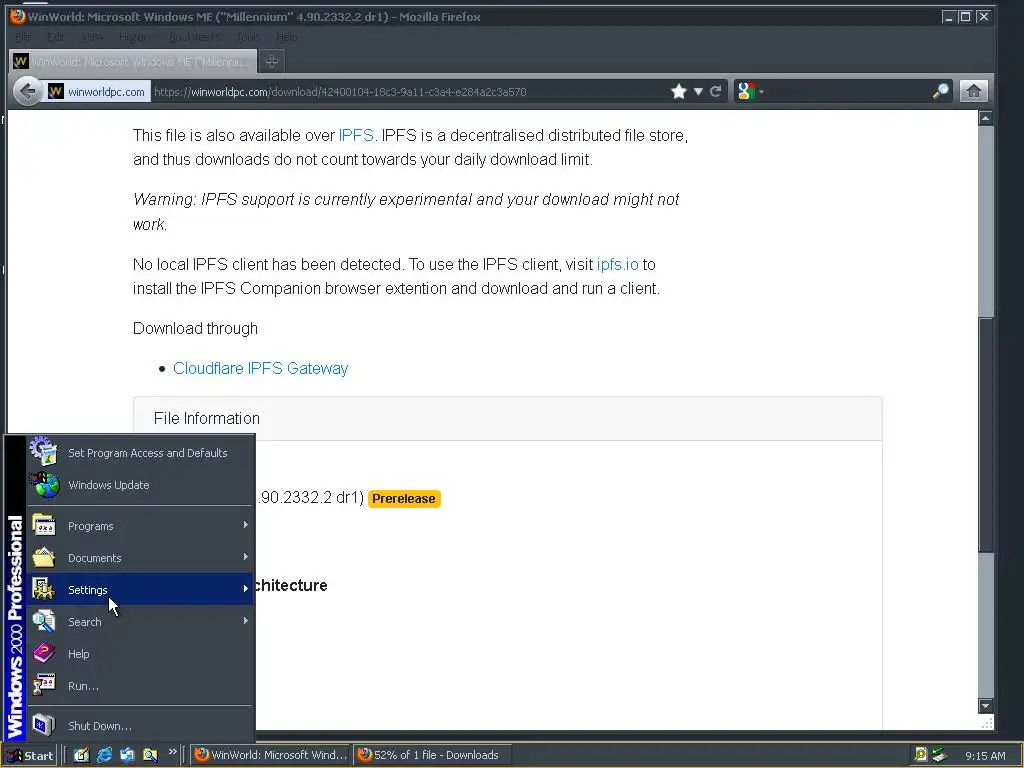Image resolution: width=1024 pixels, height=768 pixels.
Task: Click the vertical scrollbar thumb
Action: click(x=985, y=436)
